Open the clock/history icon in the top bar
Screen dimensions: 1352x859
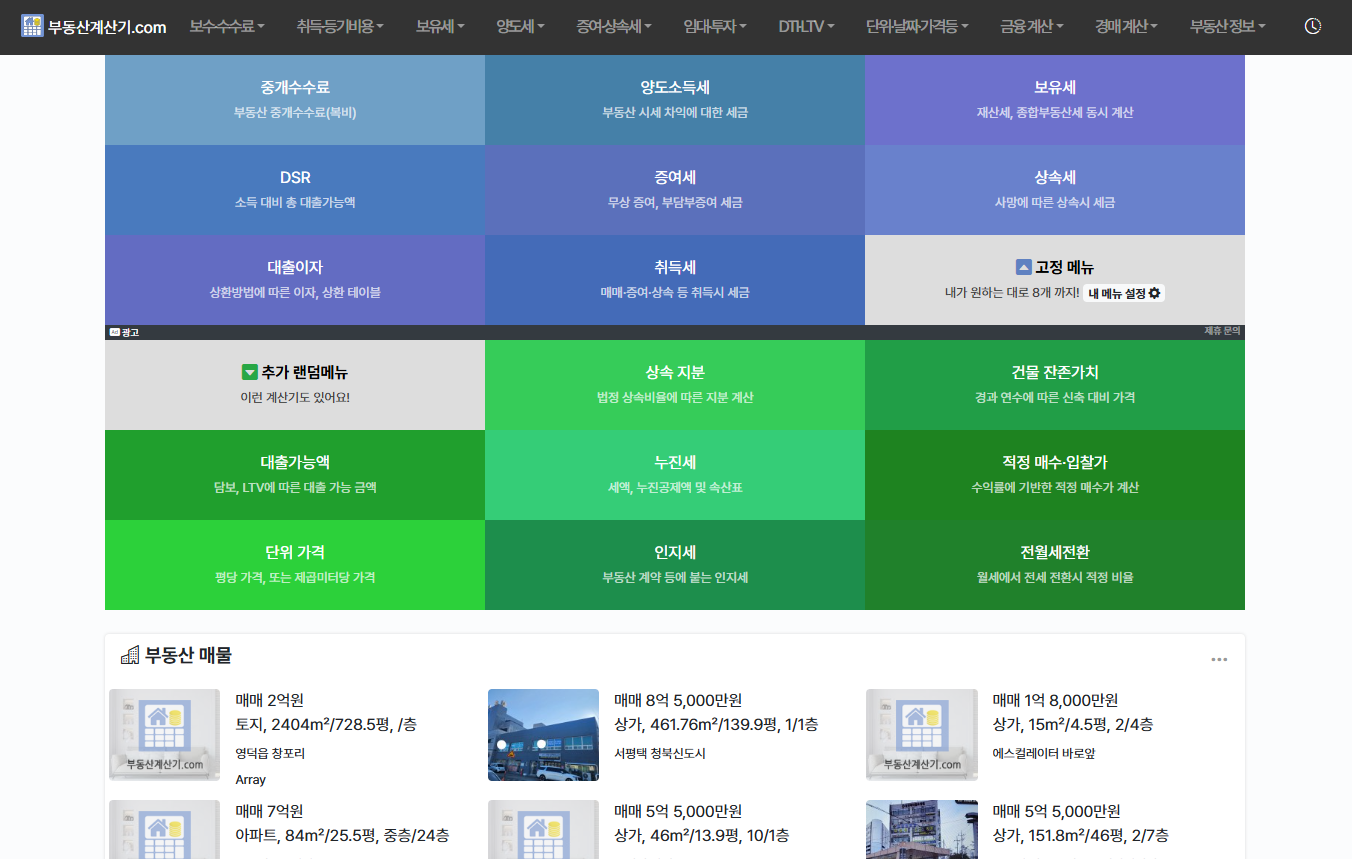click(x=1310, y=27)
